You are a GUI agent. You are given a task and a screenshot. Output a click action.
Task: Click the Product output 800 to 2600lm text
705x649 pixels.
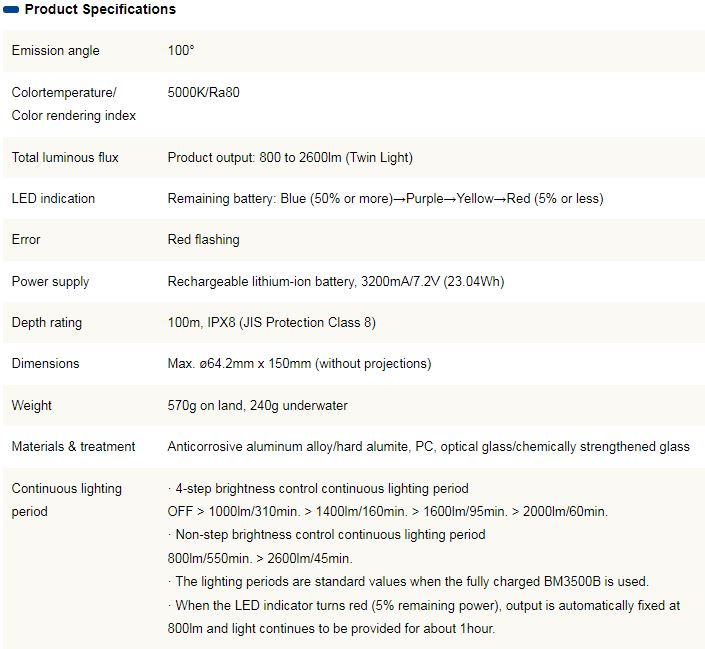[x=290, y=157]
